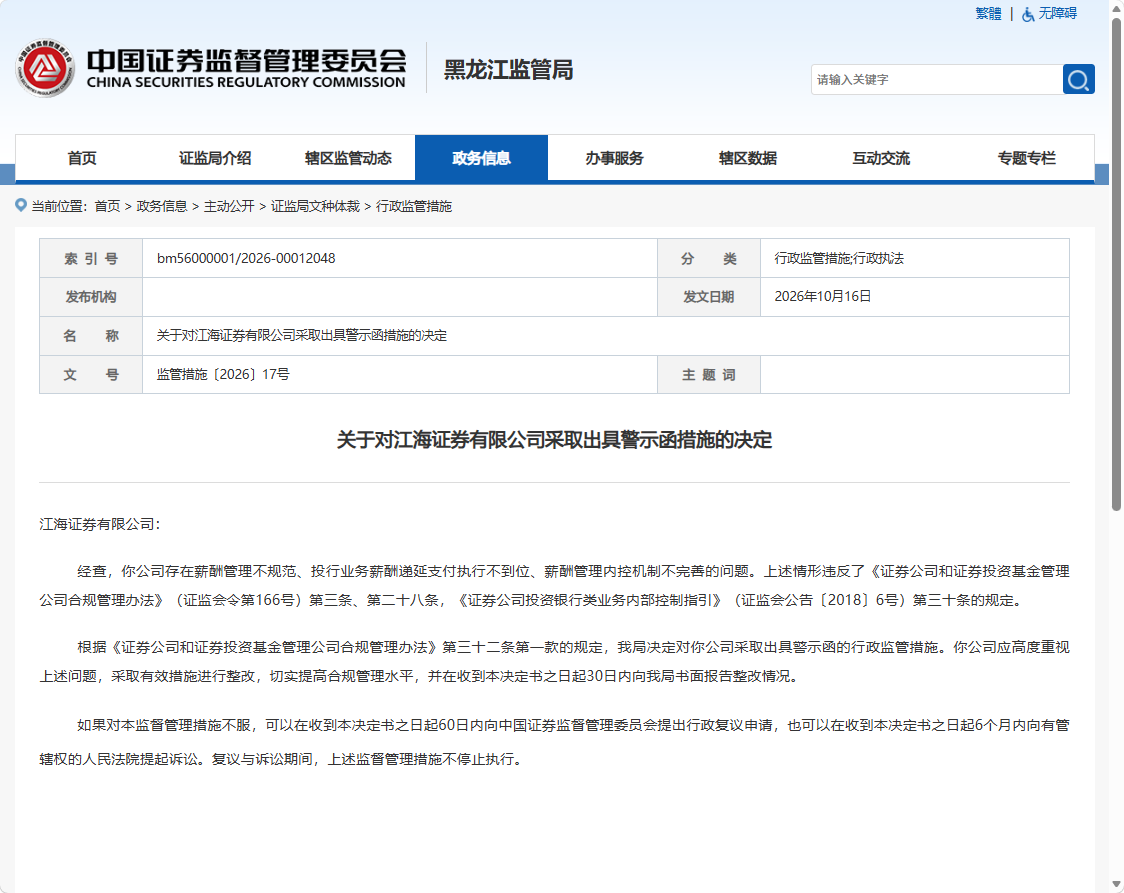This screenshot has height=893, width=1124.
Task: Open the 办事服务 menu tab
Action: tap(614, 158)
